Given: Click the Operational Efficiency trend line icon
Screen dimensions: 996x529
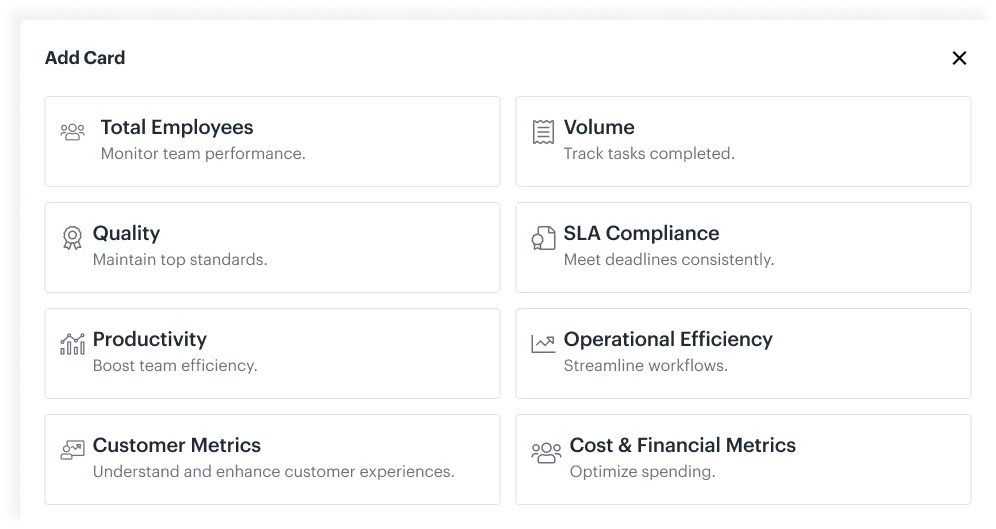Looking at the screenshot, I should (543, 344).
